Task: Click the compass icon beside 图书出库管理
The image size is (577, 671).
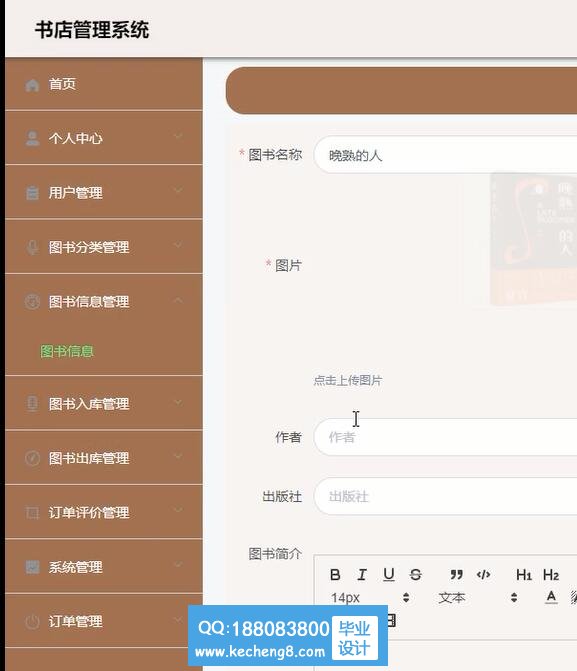Action: click(32, 458)
